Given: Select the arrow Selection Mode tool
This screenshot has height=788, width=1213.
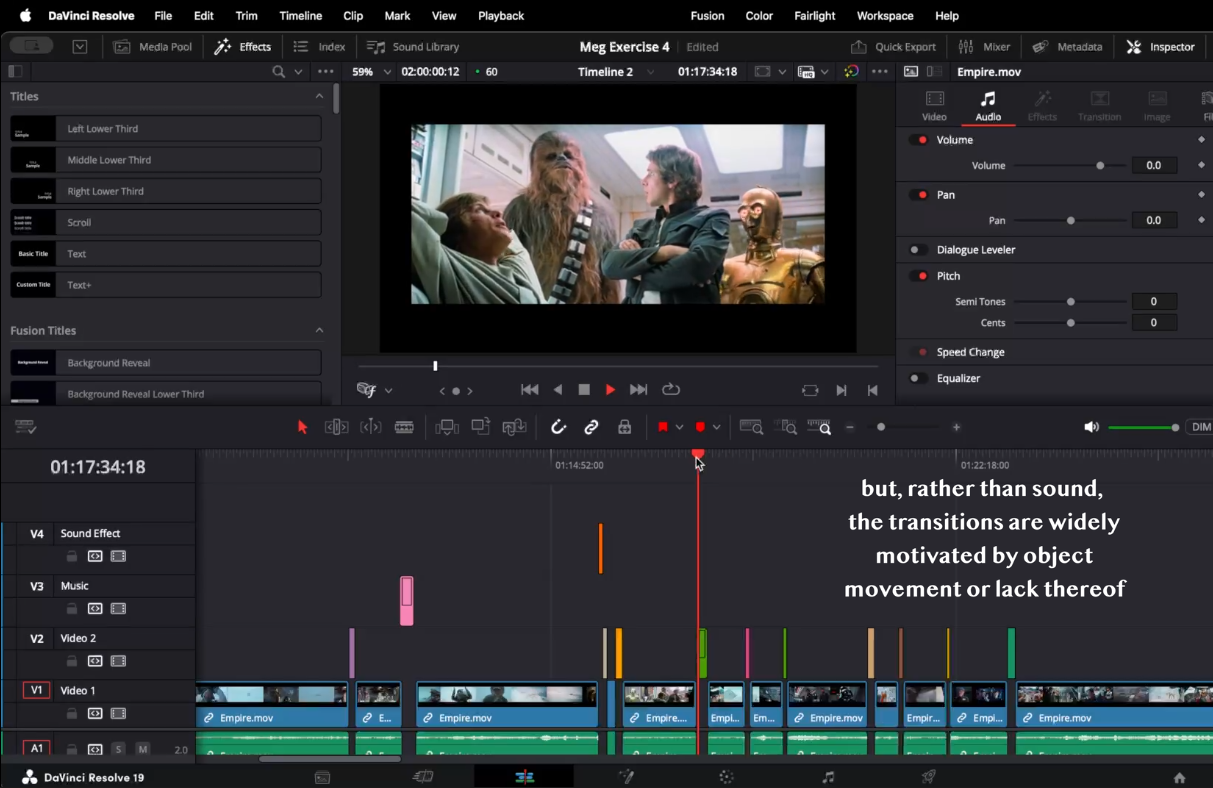Looking at the screenshot, I should (x=303, y=427).
